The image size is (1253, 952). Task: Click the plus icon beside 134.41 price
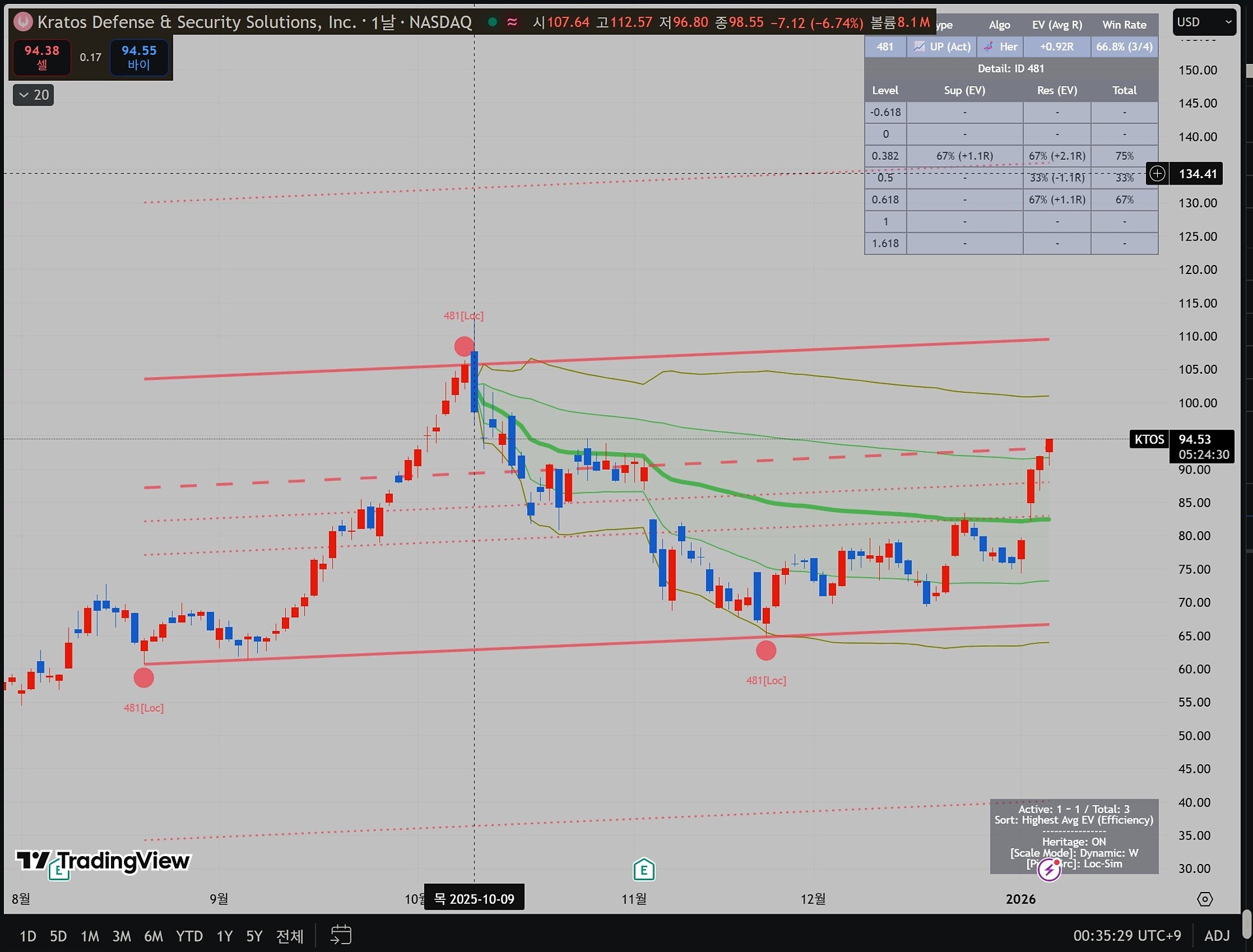click(x=1157, y=174)
